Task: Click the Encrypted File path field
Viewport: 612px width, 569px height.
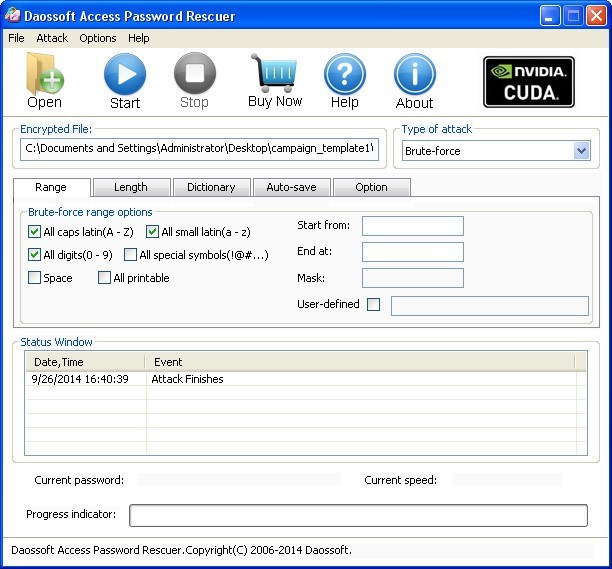Action: 199,149
